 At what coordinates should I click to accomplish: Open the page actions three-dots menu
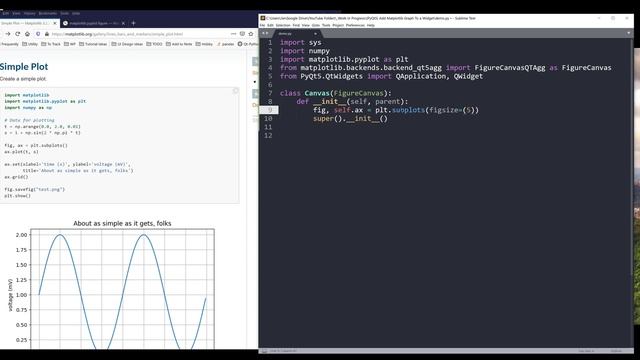(233, 34)
